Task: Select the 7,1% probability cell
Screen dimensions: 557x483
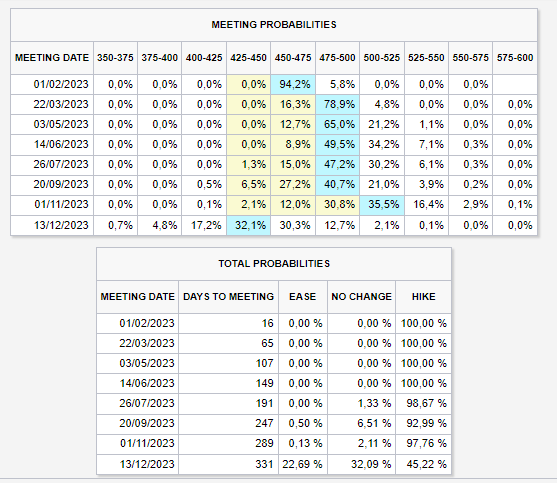Action: (426, 145)
